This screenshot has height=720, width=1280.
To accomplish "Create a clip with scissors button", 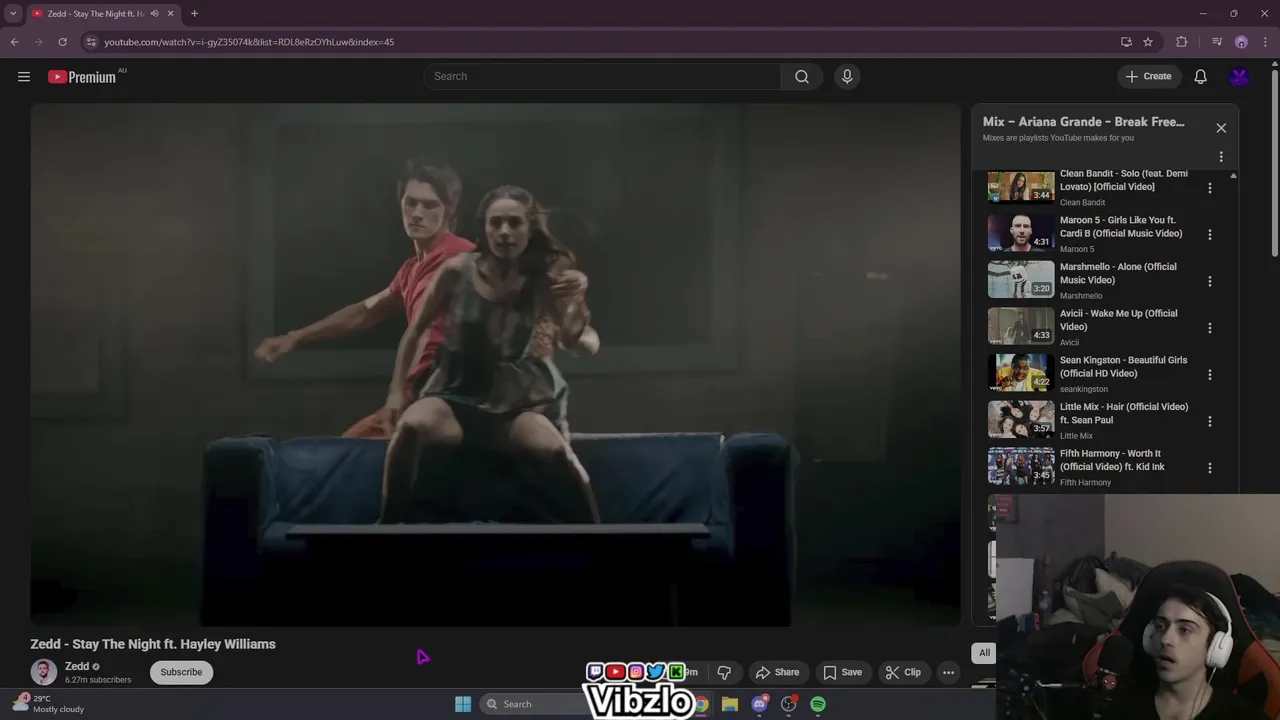I will click(x=903, y=672).
